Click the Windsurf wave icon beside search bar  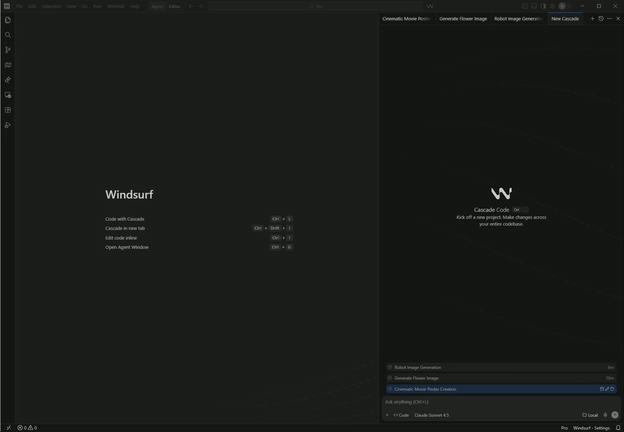[x=430, y=6]
